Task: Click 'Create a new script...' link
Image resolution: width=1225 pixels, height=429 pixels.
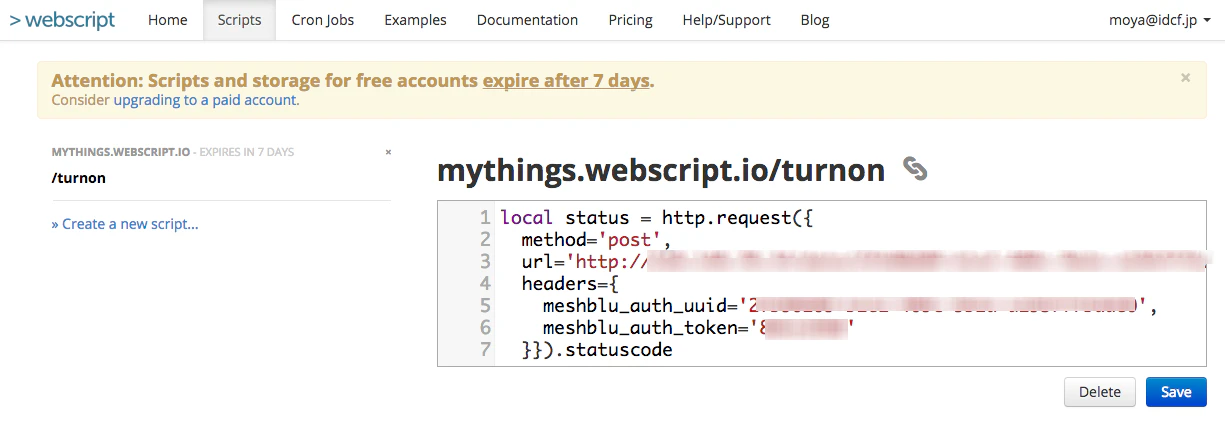Action: tap(125, 224)
